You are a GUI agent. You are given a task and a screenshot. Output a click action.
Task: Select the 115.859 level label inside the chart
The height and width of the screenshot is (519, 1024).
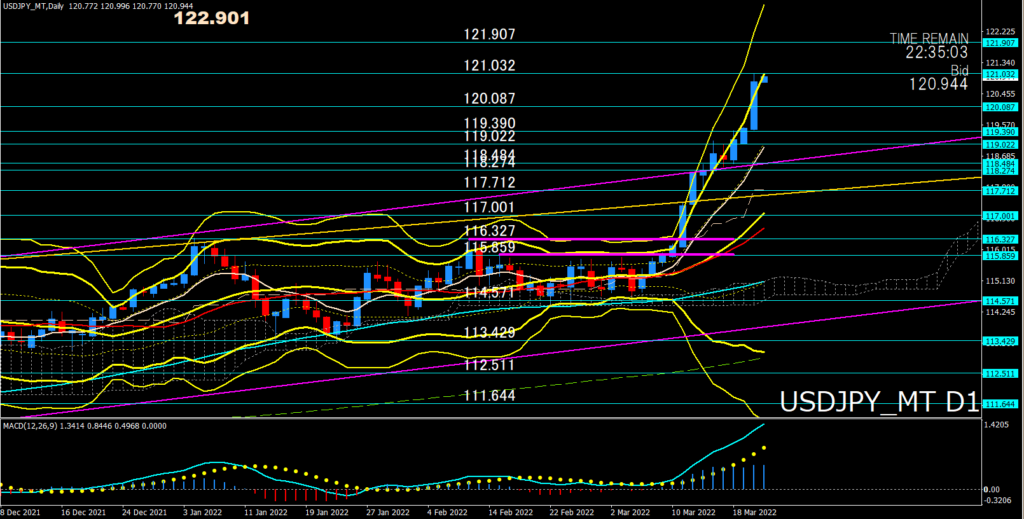490,248
